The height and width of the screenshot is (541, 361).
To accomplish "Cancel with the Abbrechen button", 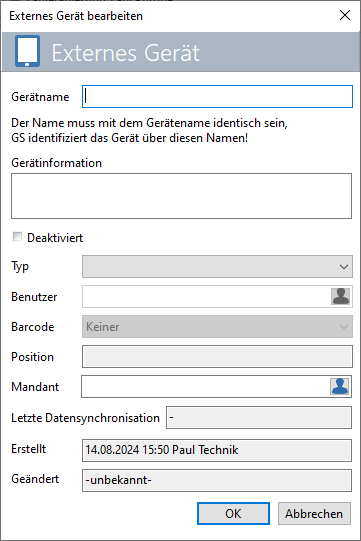I will click(x=314, y=513).
